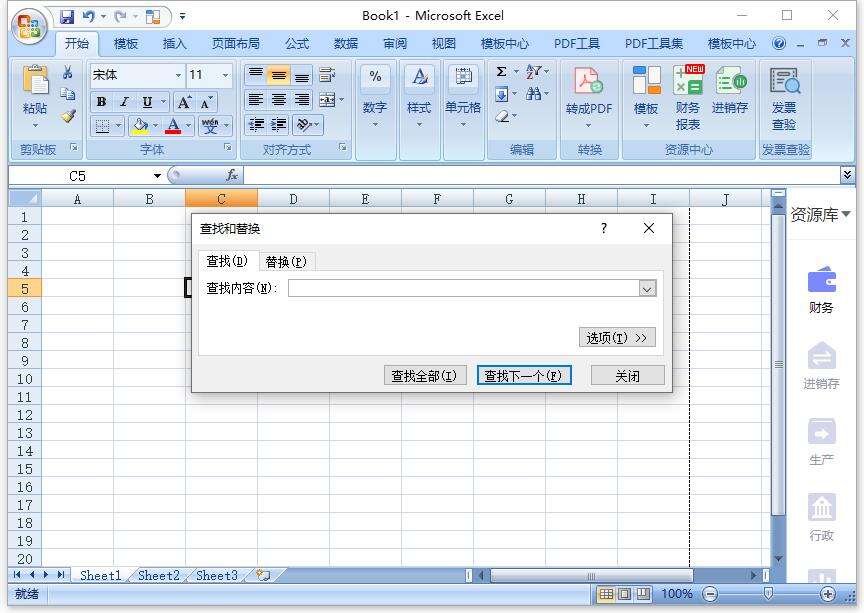Toggle italic formatting
The width and height of the screenshot is (864, 613).
coord(125,102)
